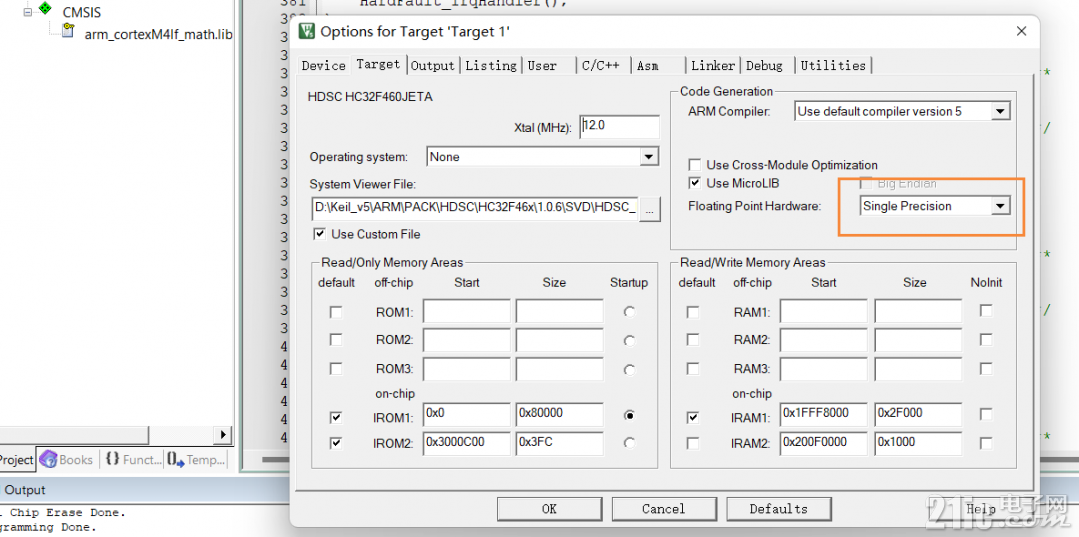Open the Debug tab

[765, 65]
